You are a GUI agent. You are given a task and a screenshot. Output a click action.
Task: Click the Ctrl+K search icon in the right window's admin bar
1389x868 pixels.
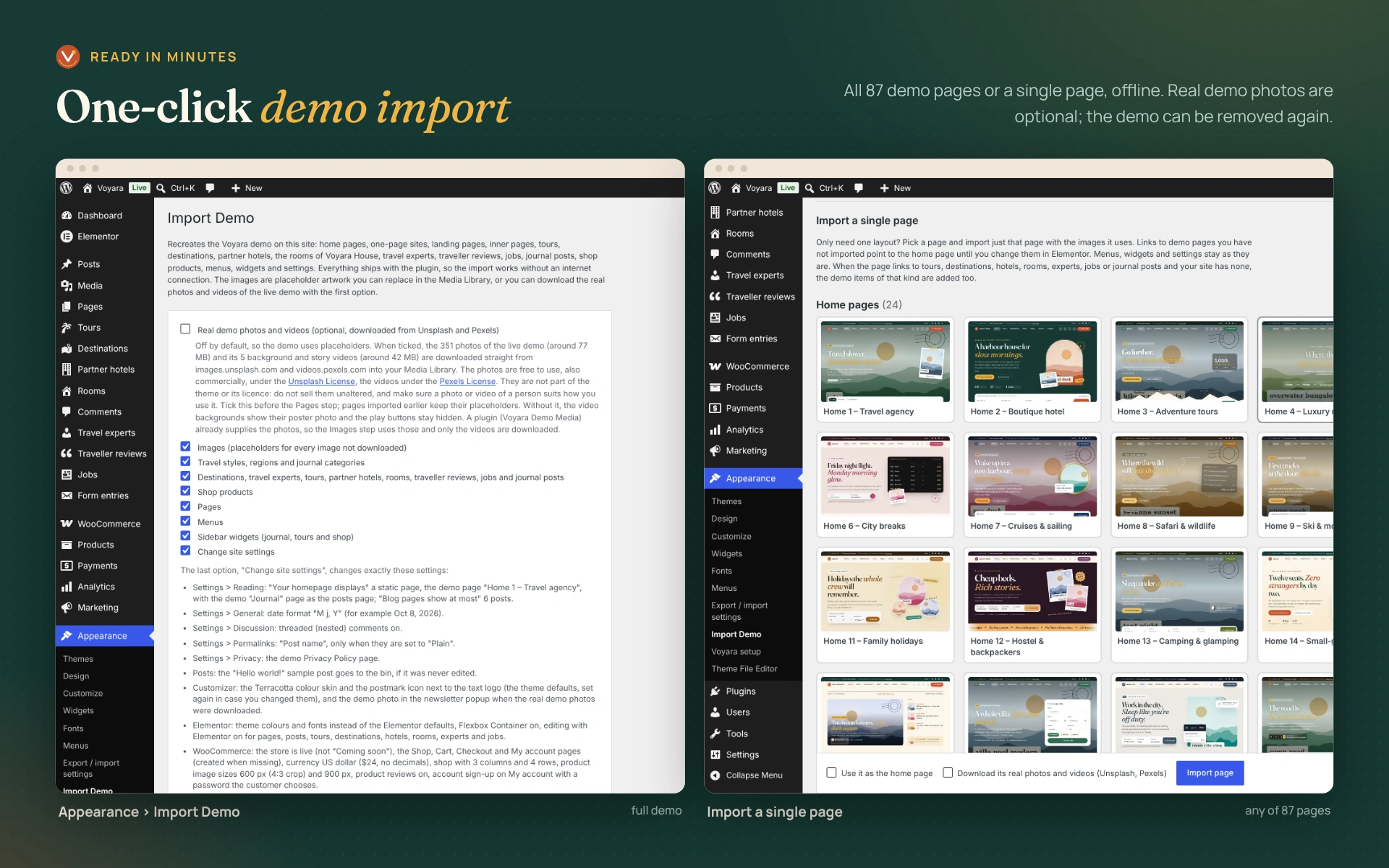(x=810, y=188)
